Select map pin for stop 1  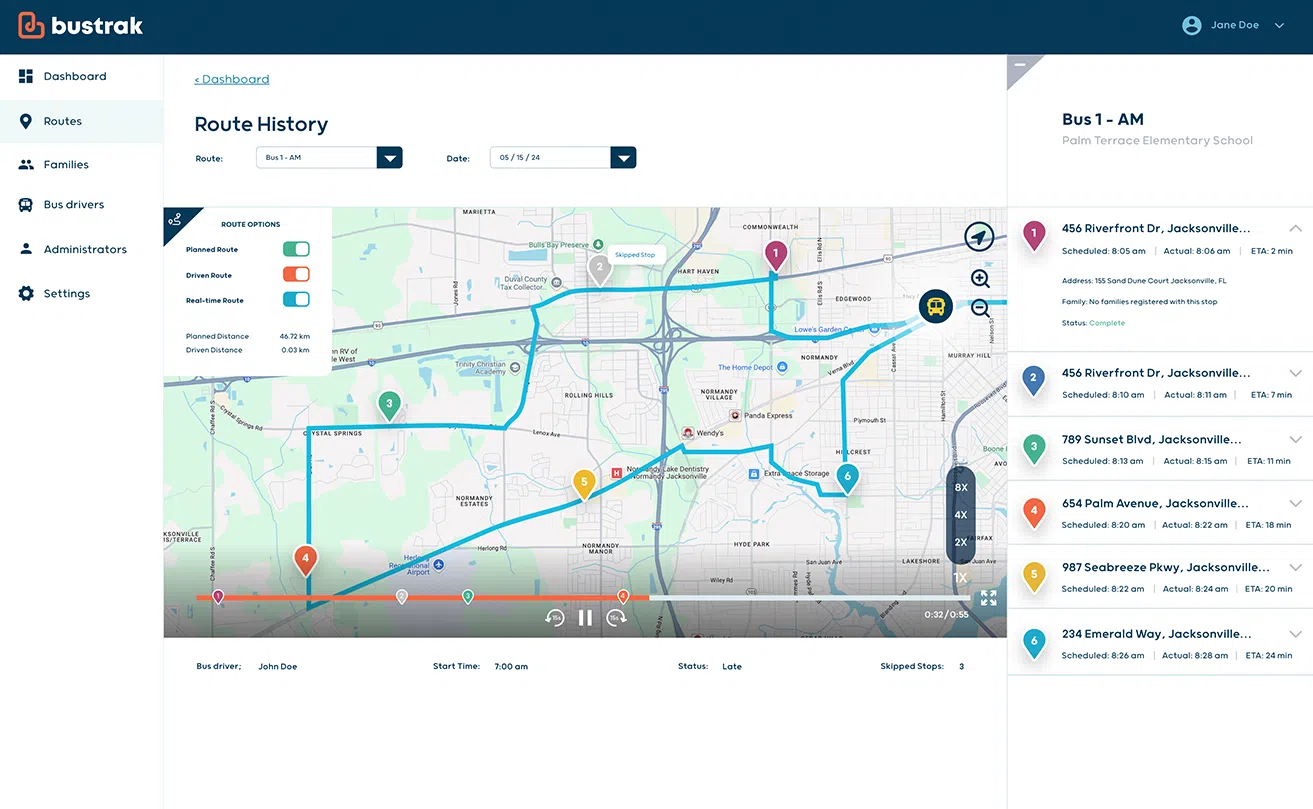(x=776, y=256)
